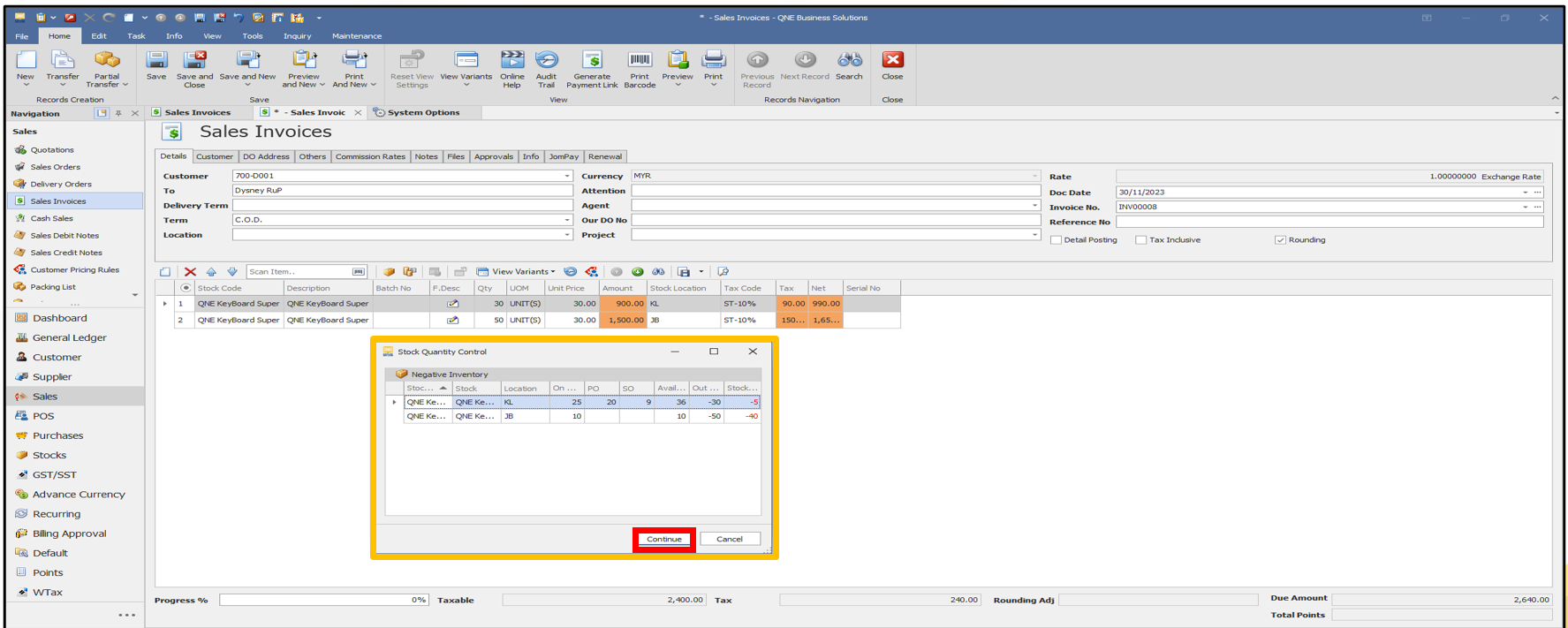Click the Print Barcode icon
Image resolution: width=1568 pixels, height=628 pixels.
640,60
